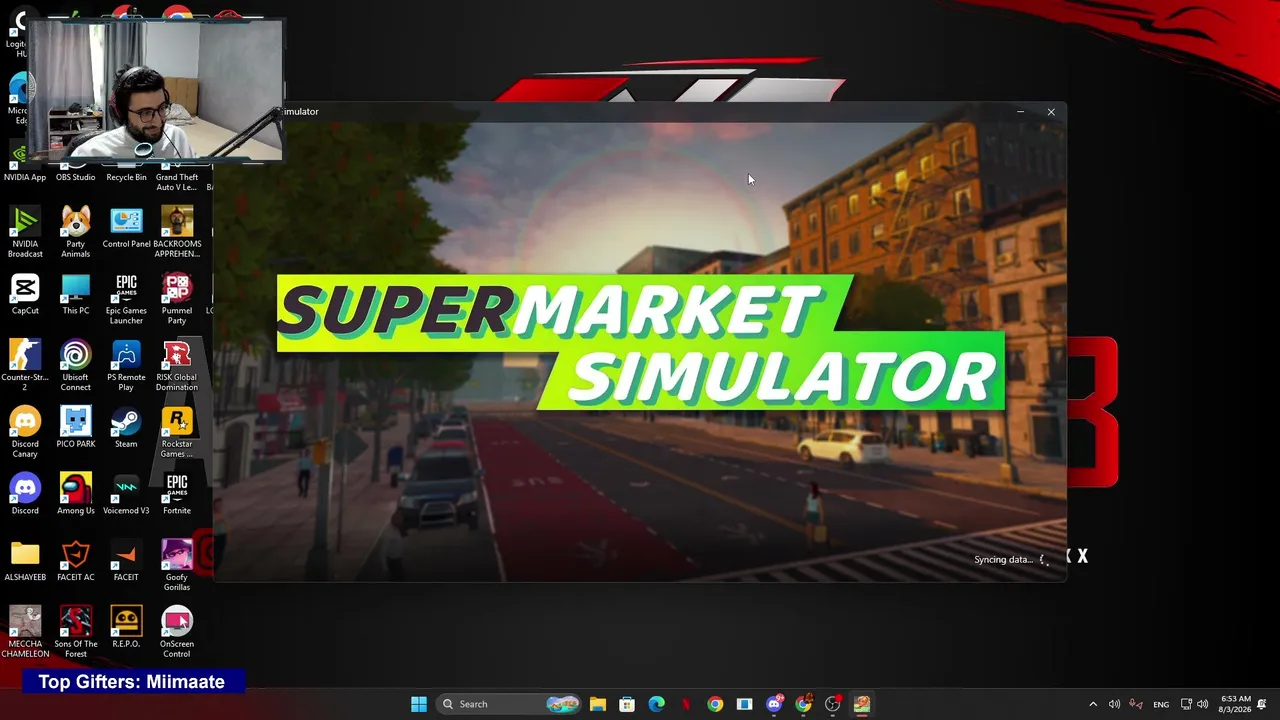Select the Among Us desktop shortcut

[x=75, y=495]
